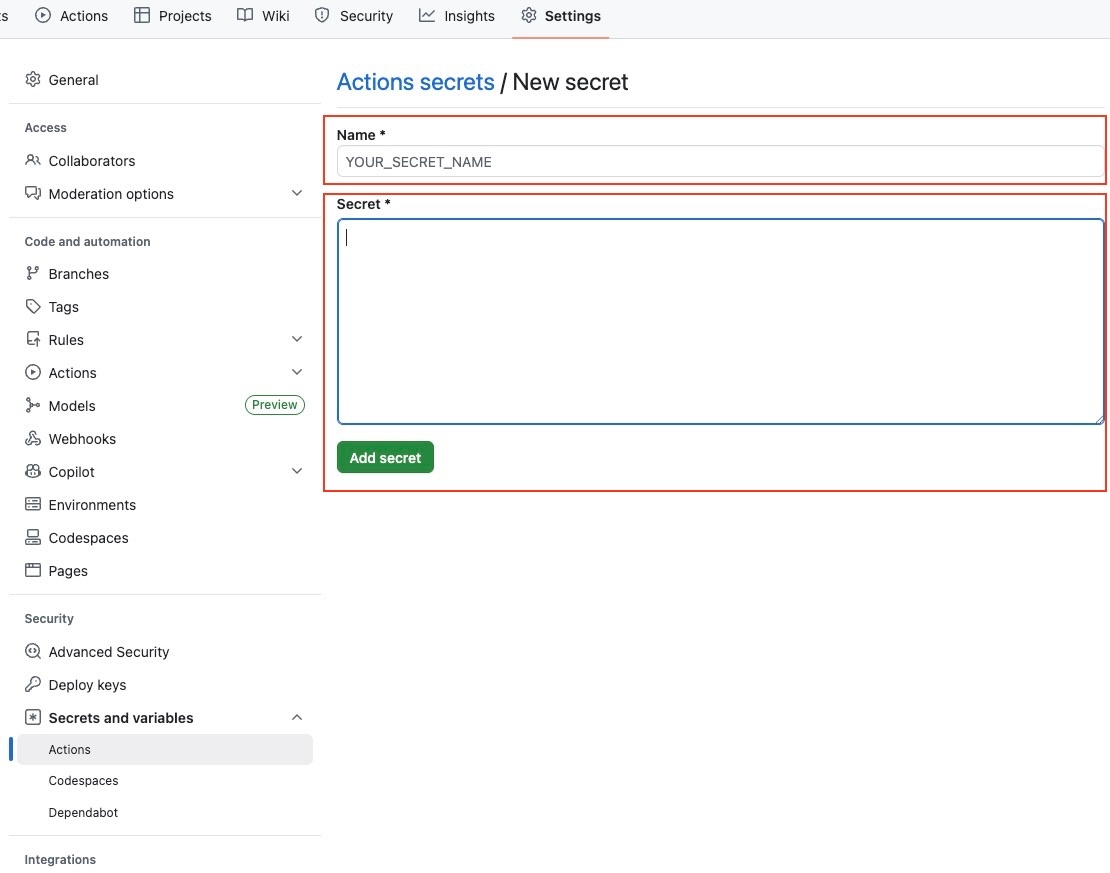Click the Tags icon in sidebar
The image size is (1110, 873).
coord(33,307)
